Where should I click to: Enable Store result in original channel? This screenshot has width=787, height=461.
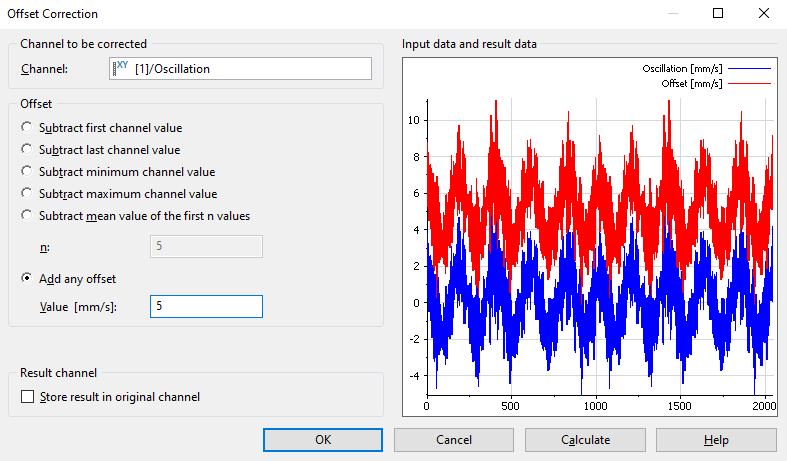(x=27, y=397)
